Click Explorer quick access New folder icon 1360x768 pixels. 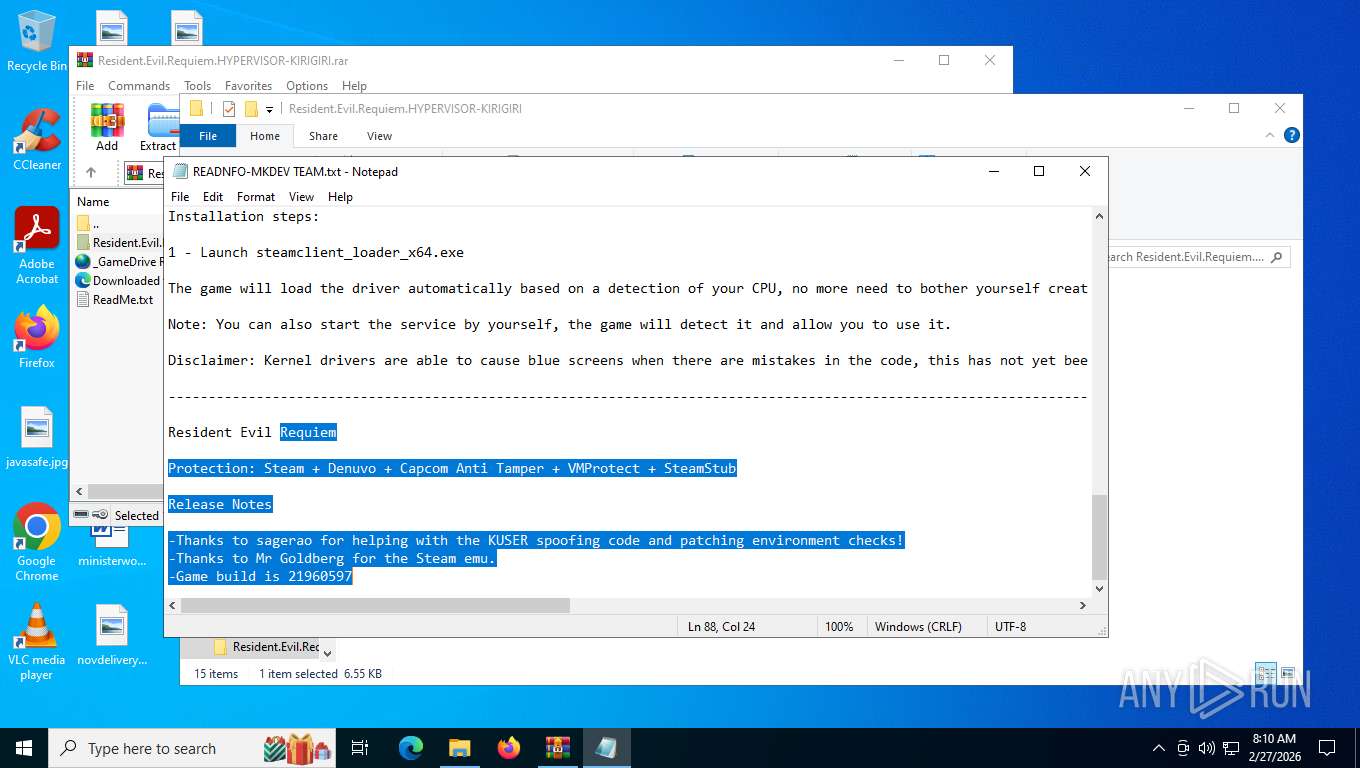[251, 109]
